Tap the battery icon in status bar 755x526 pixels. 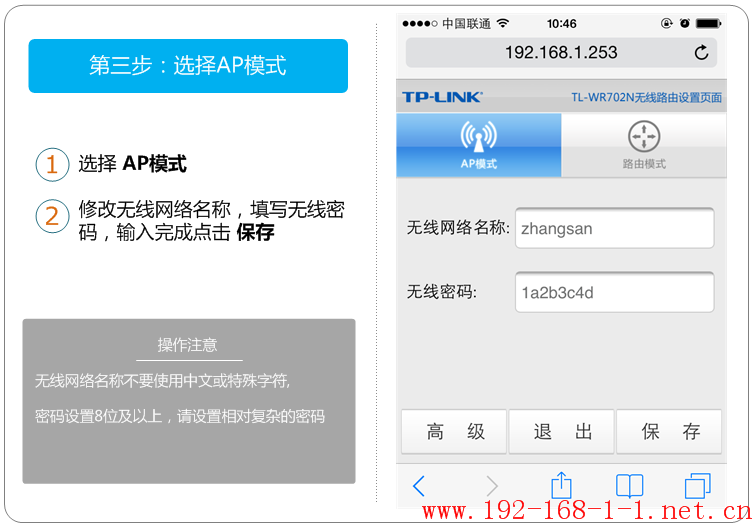point(709,23)
